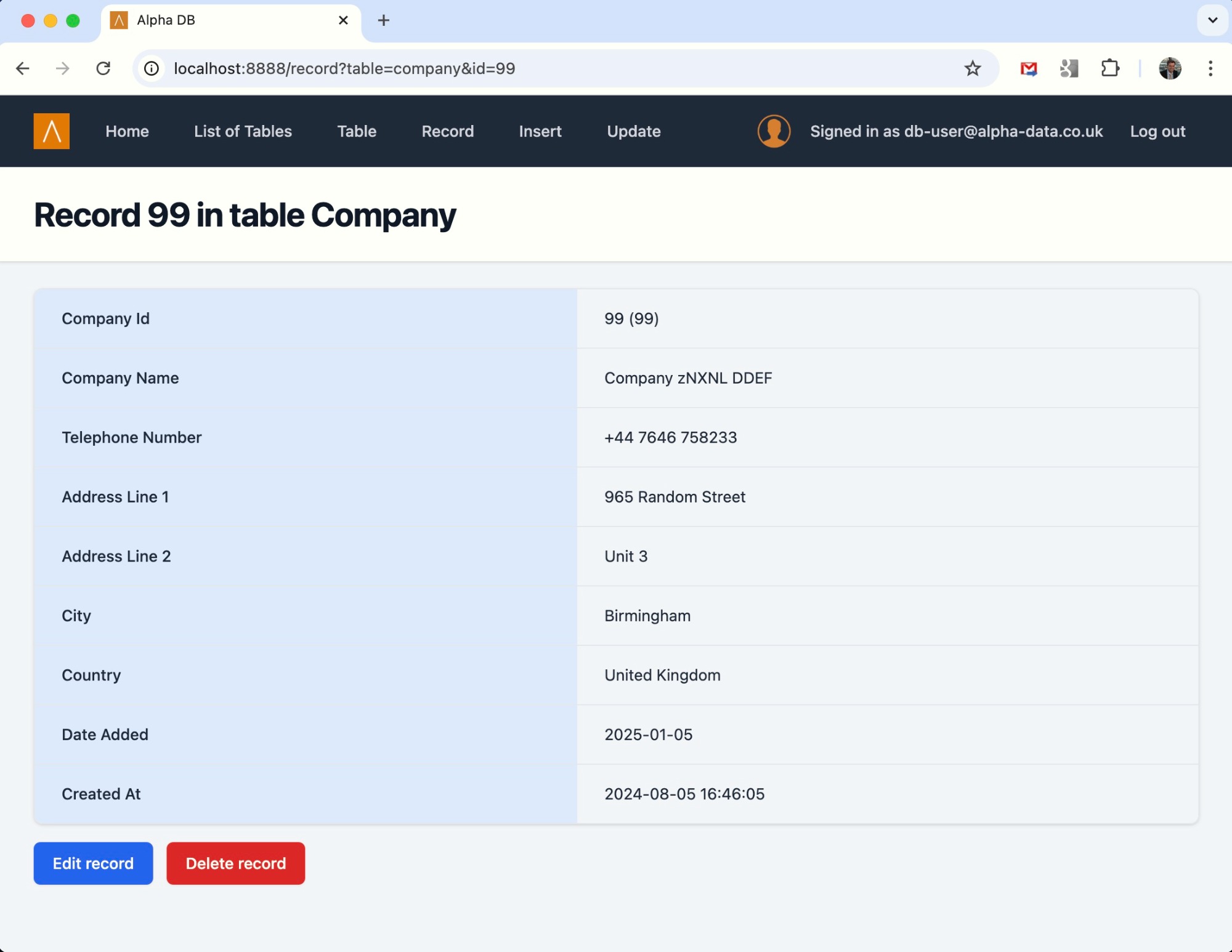
Task: Click the Log out link
Action: pyautogui.click(x=1157, y=131)
